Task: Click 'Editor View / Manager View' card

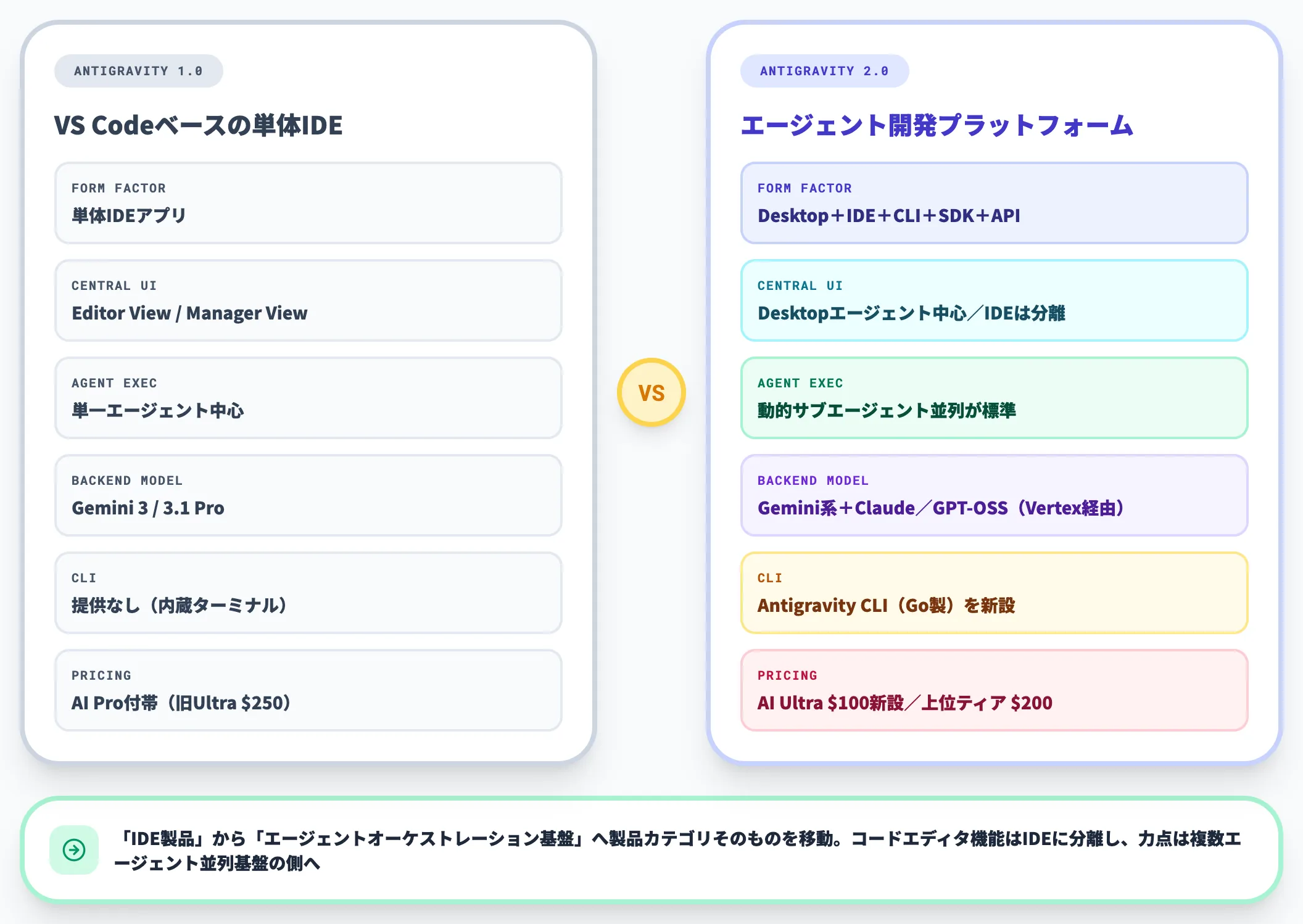Action: (308, 300)
